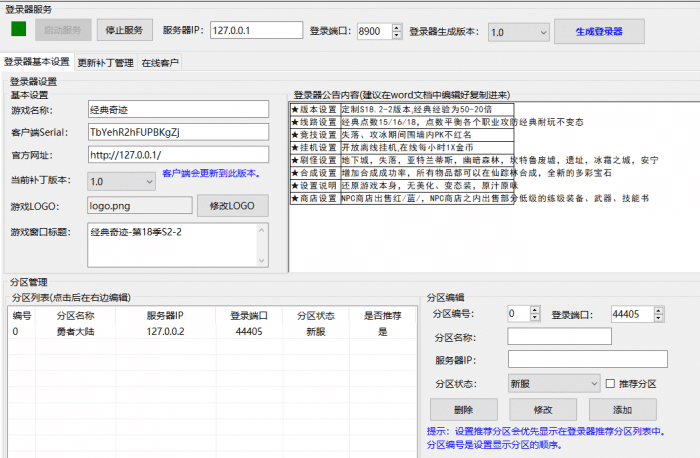
Task: Click the 删除 button
Action: pos(463,410)
